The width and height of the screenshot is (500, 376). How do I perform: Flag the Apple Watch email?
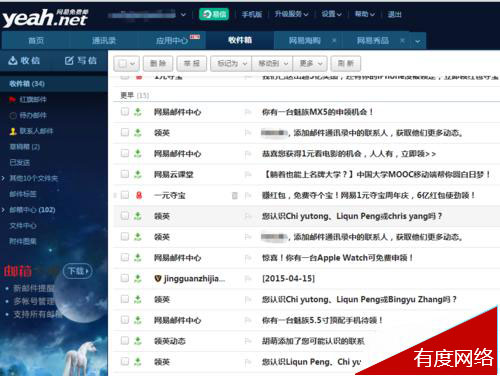pos(248,258)
